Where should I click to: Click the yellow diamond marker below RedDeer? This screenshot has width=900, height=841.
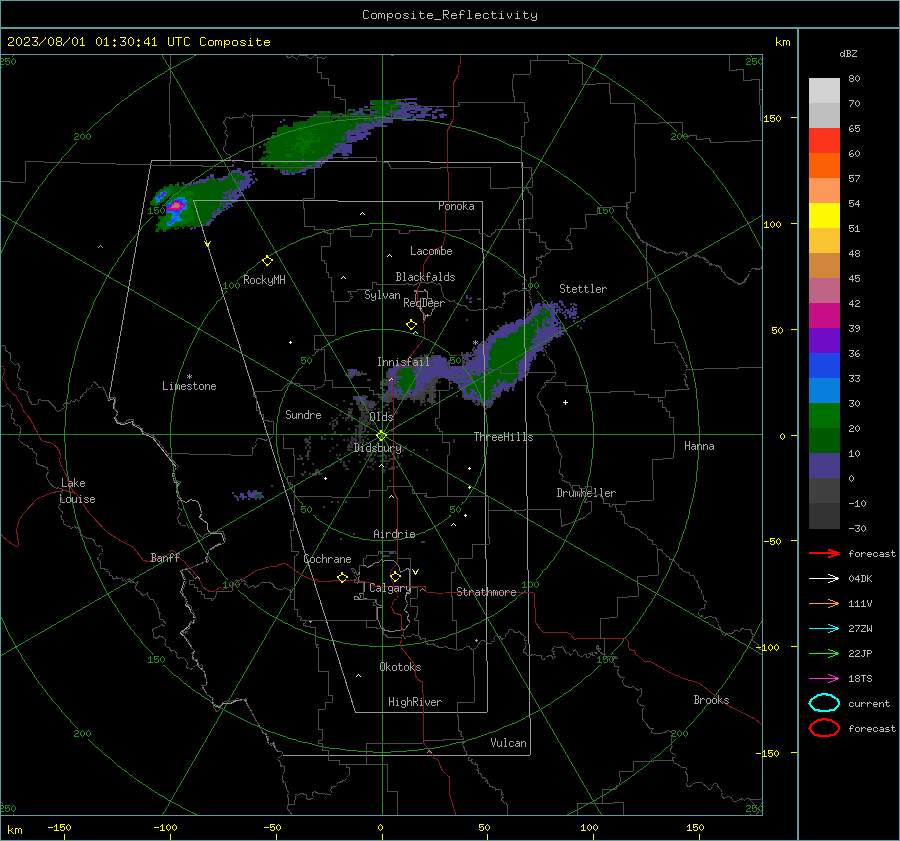[x=411, y=325]
